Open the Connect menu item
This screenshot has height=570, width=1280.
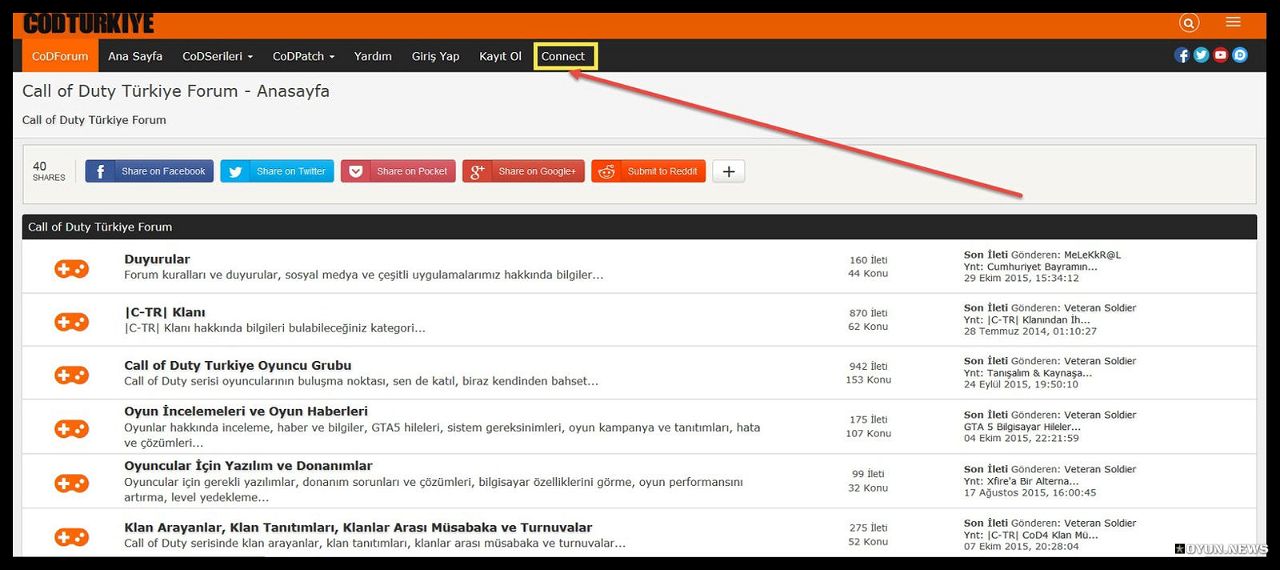tap(563, 56)
